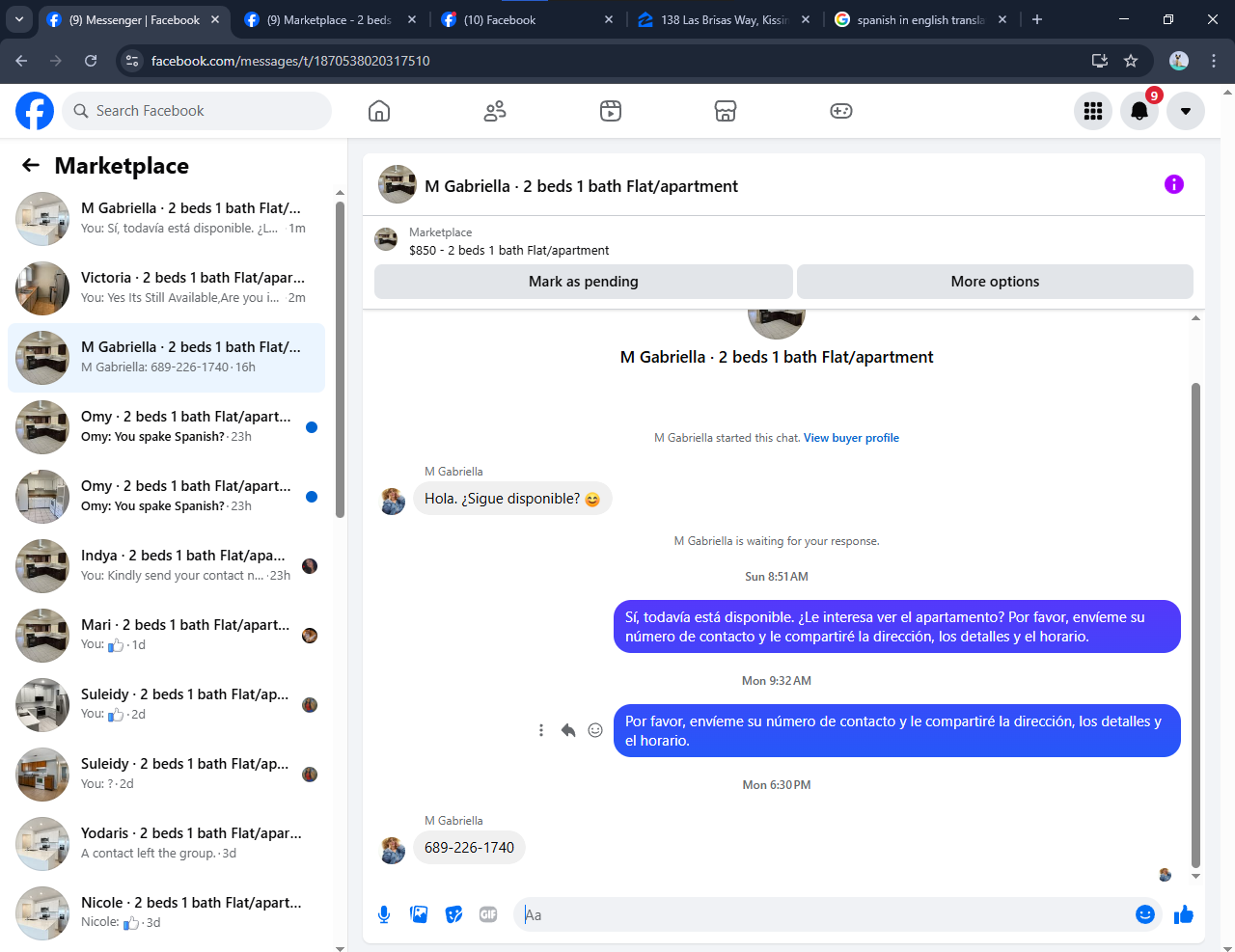Open Nicole 2 beds conversation
The image size is (1235, 952).
(166, 913)
